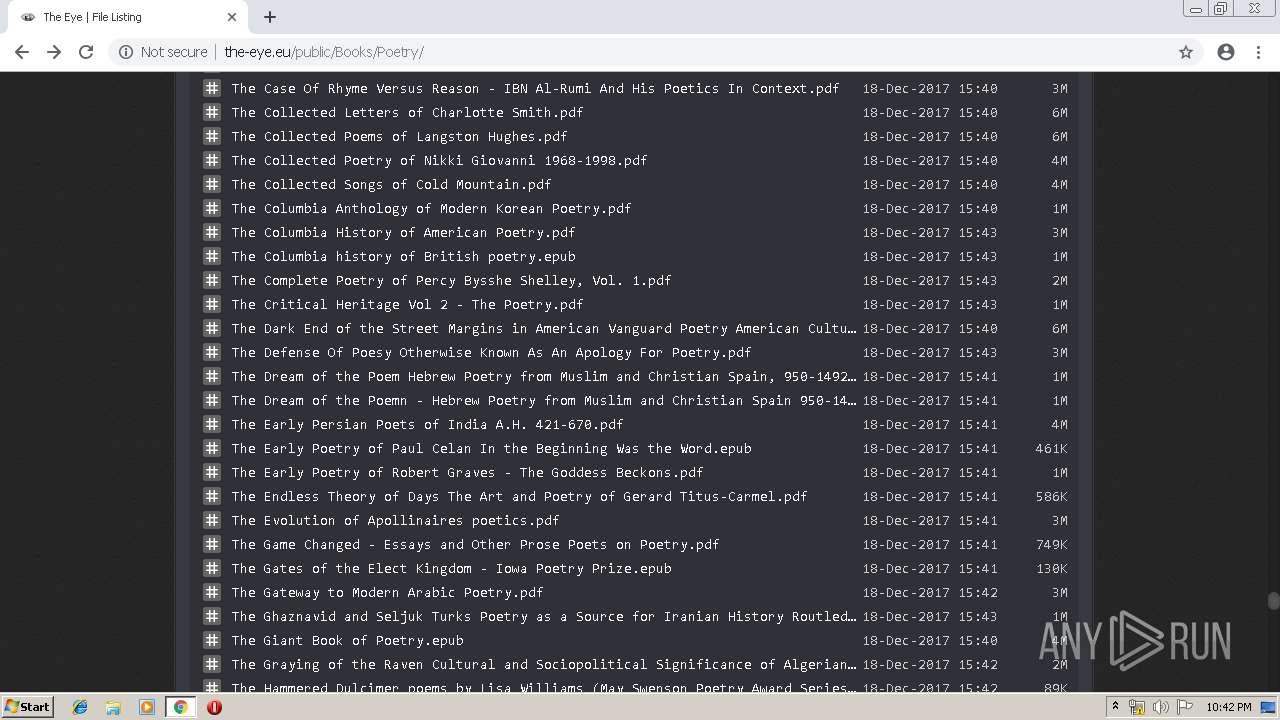Open The Endless Theory of Days pdf
Viewport: 1280px width, 720px height.
click(519, 496)
